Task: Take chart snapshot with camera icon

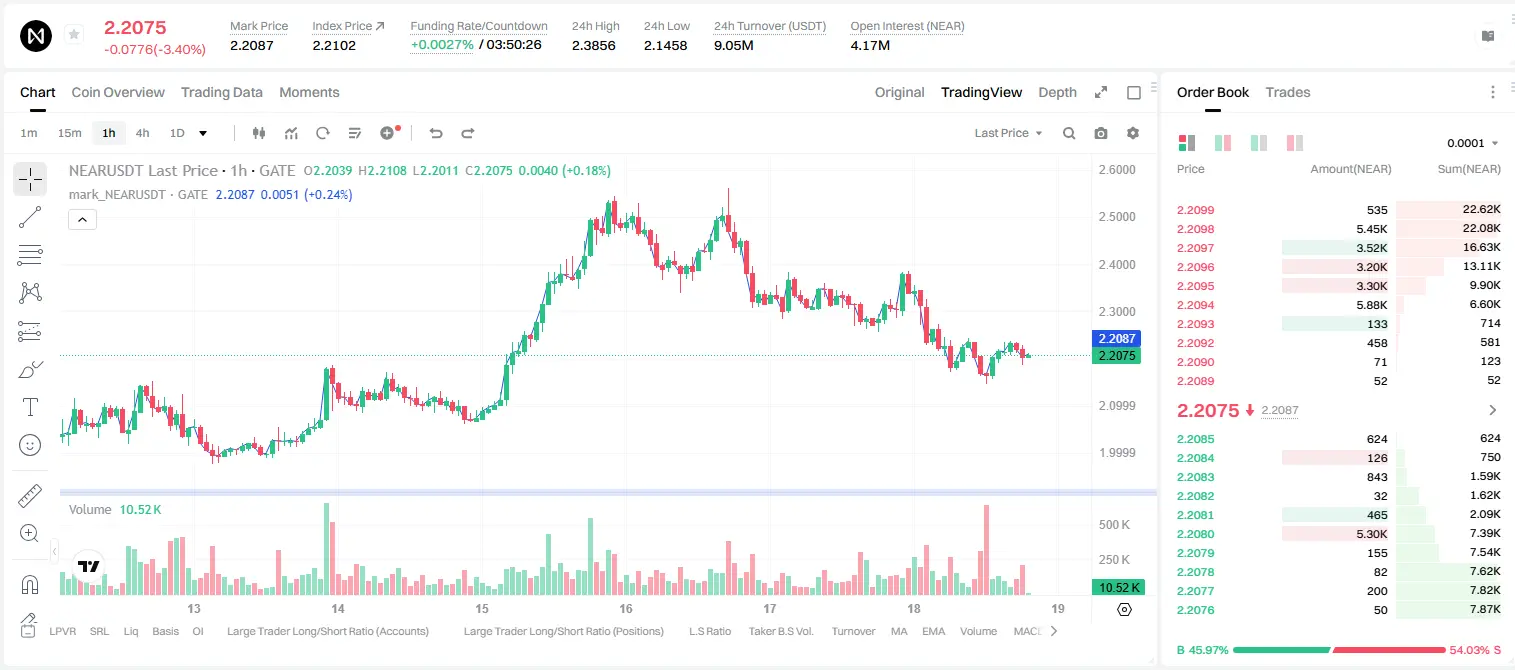Action: [x=1101, y=133]
